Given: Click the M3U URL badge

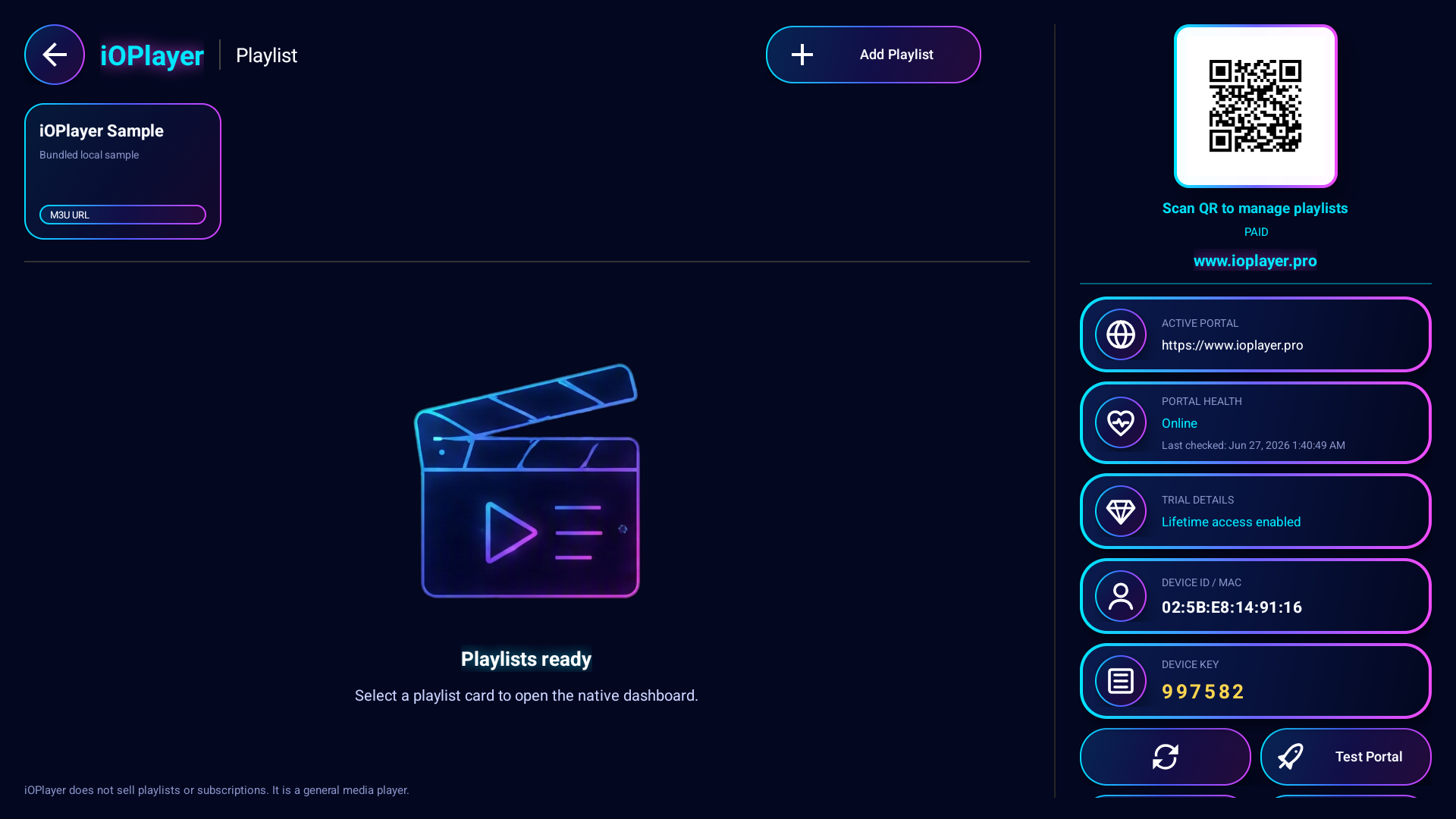Looking at the screenshot, I should pos(123,215).
